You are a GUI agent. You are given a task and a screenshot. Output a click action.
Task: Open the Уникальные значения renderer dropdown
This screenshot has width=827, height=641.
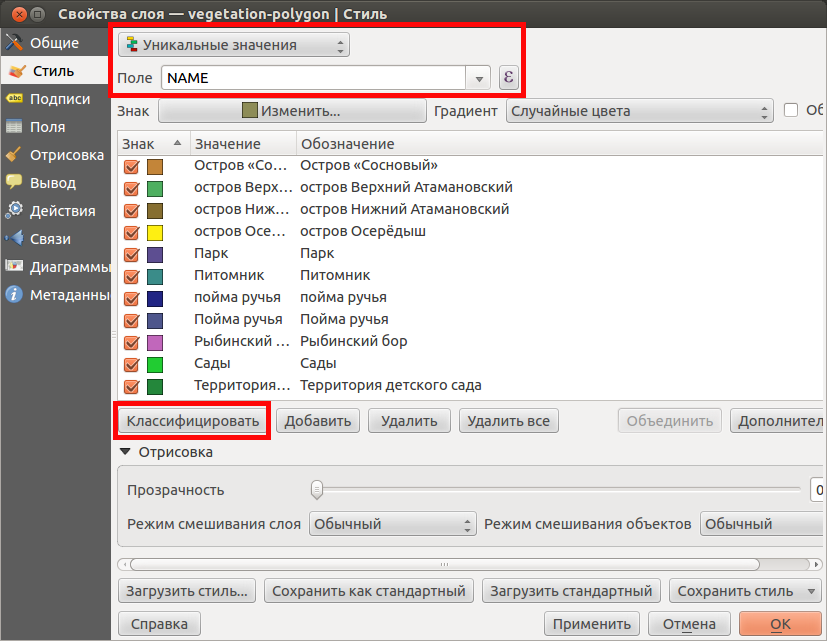(234, 45)
